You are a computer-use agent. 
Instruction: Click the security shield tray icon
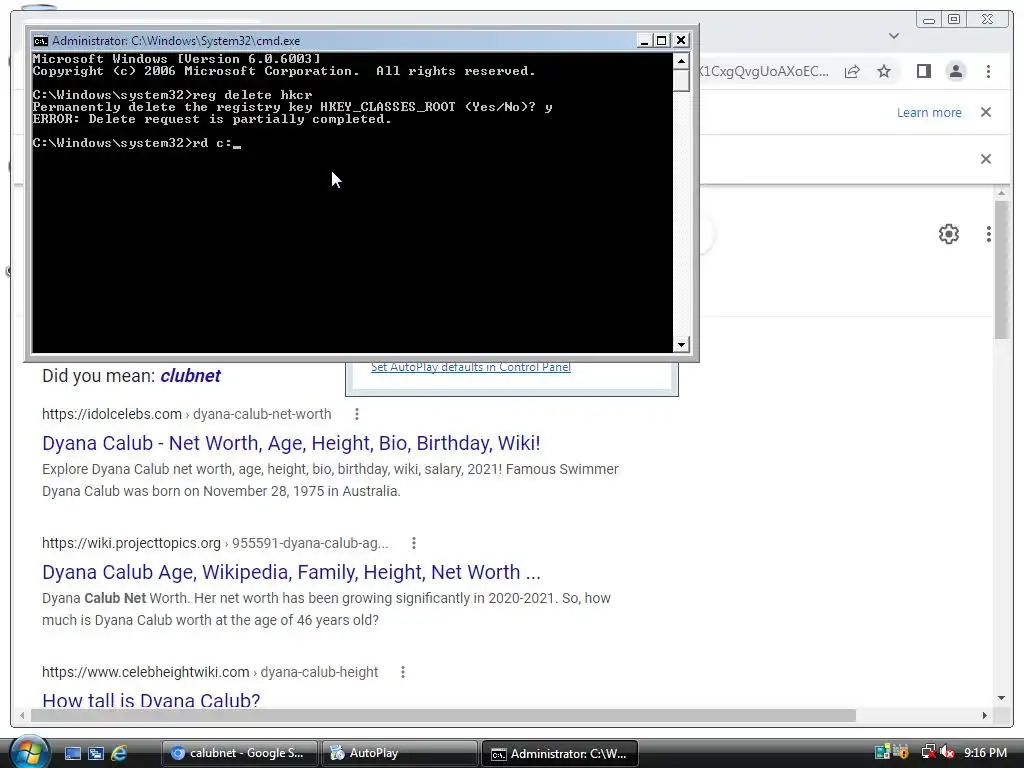click(902, 752)
